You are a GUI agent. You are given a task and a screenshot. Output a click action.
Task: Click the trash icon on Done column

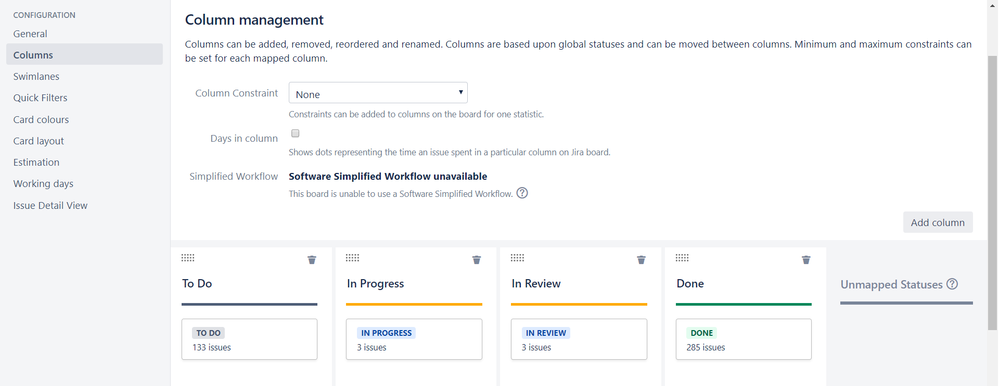pos(806,259)
